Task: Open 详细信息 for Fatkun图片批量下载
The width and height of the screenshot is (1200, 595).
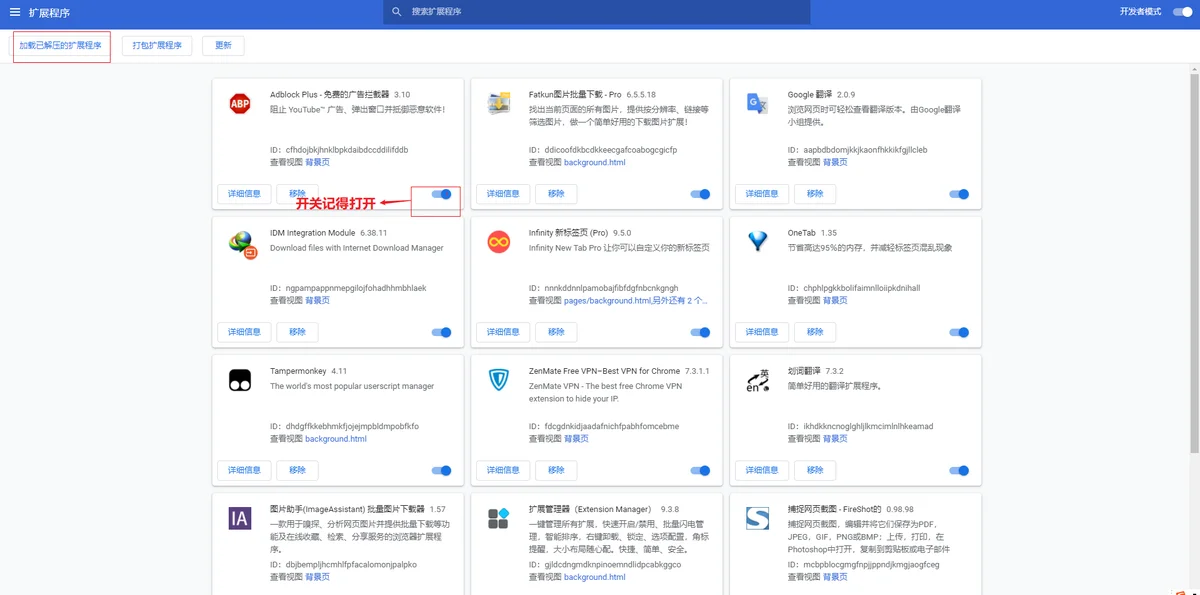Action: (x=503, y=194)
